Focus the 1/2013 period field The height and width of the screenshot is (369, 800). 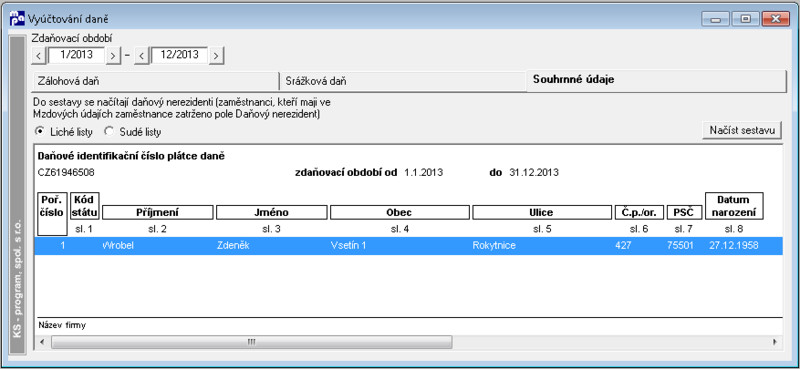coord(76,55)
